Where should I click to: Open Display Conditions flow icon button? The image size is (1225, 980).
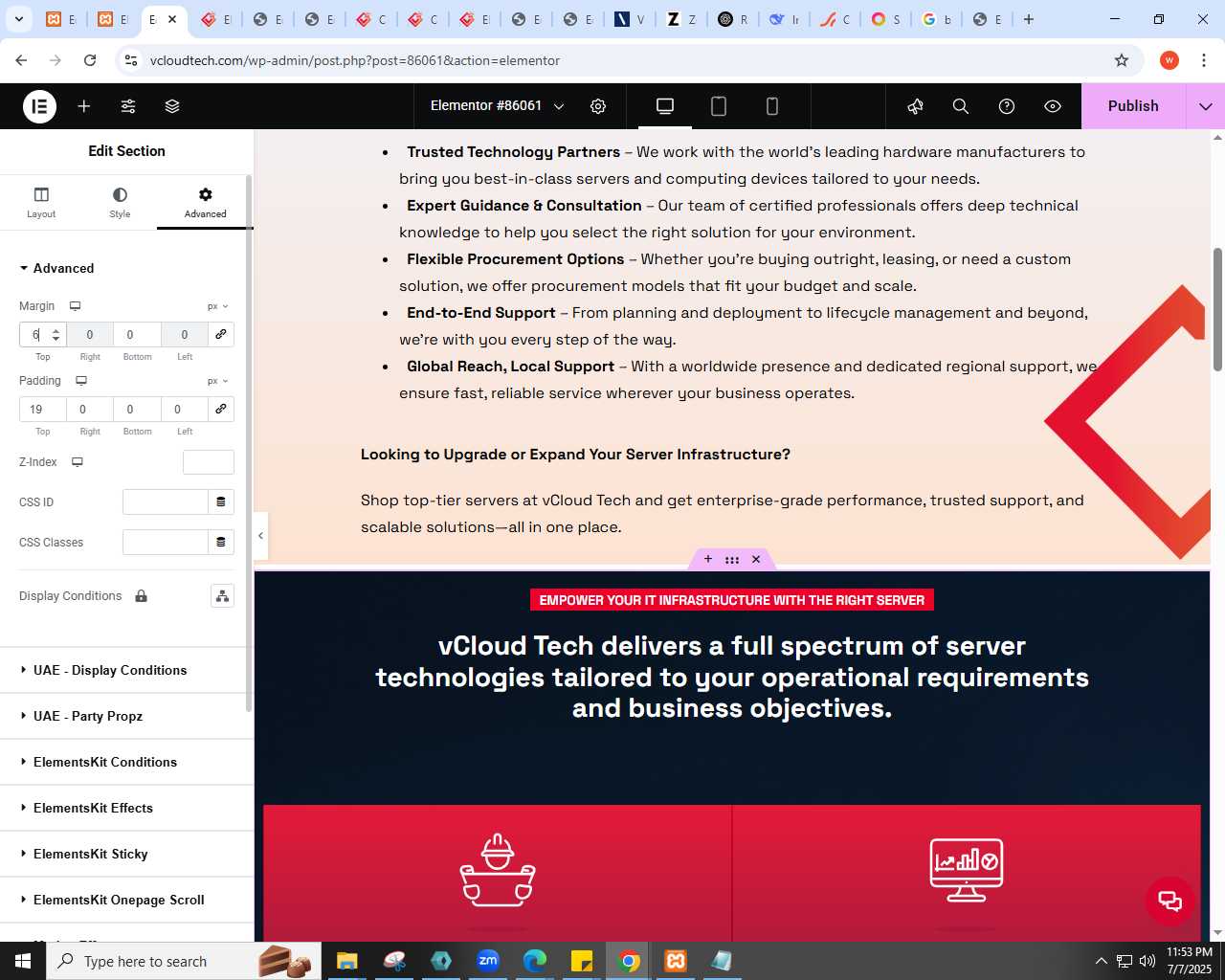coord(222,596)
